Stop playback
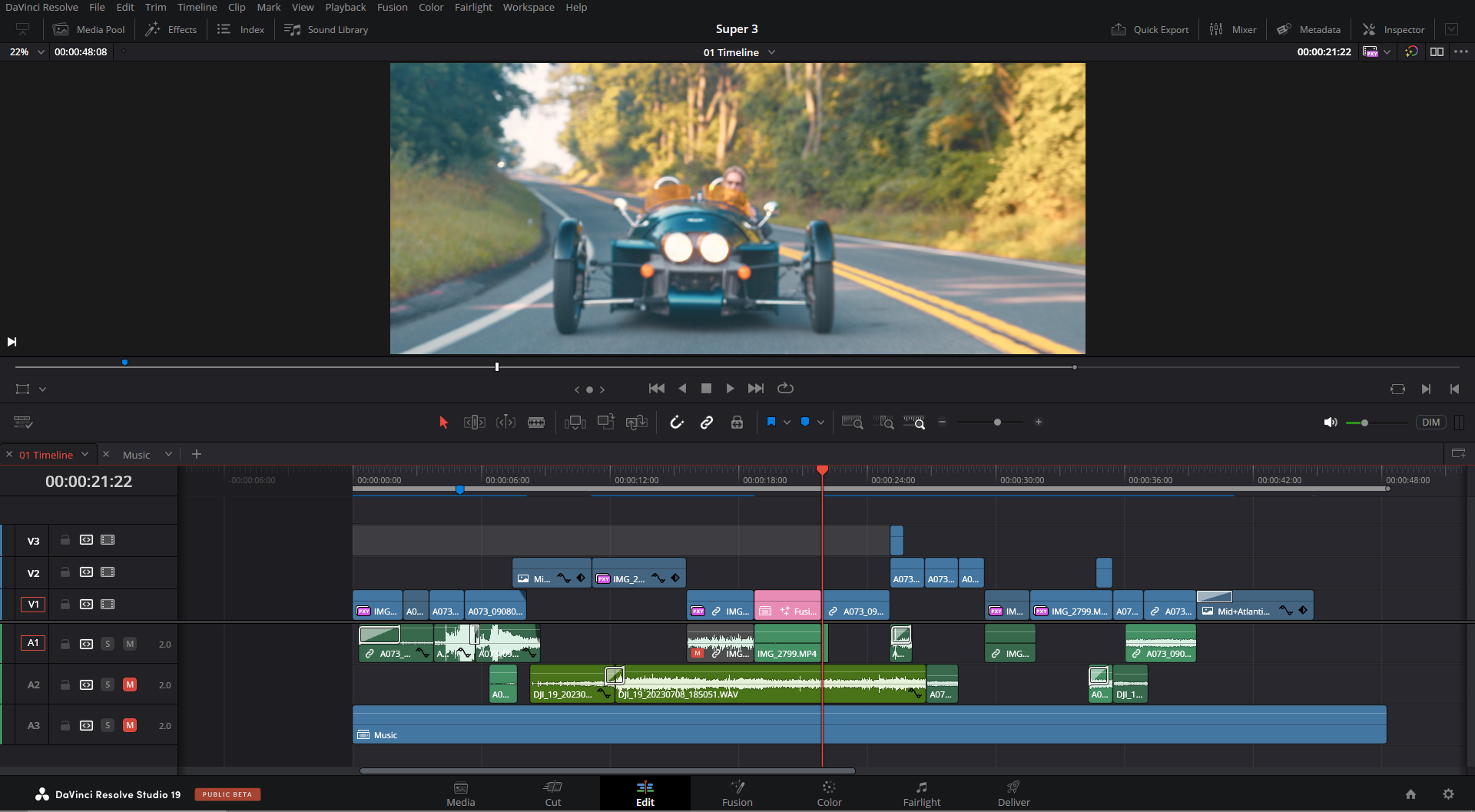The image size is (1475, 812). [706, 389]
